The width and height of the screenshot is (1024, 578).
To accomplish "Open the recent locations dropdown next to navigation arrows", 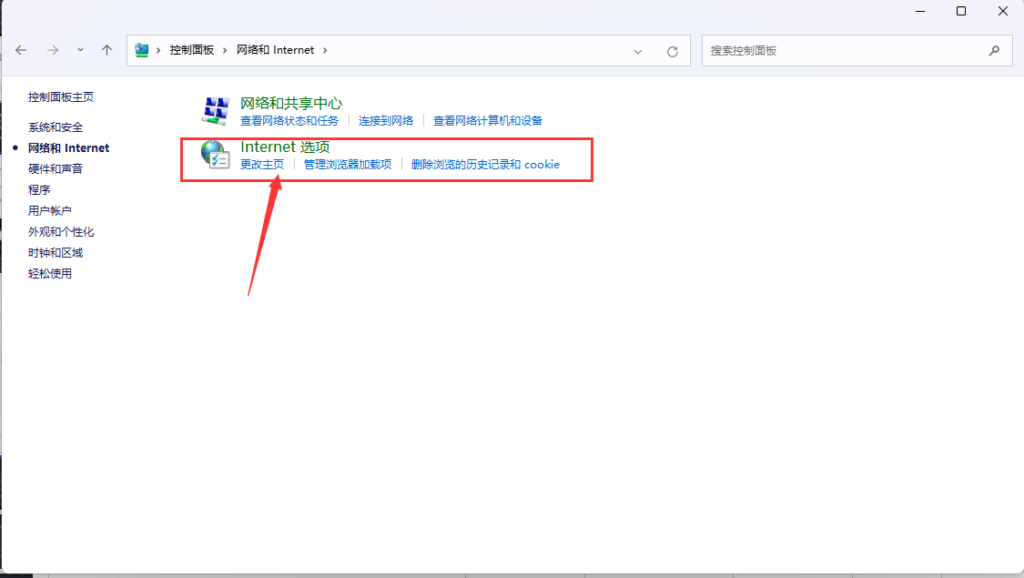I will [80, 50].
